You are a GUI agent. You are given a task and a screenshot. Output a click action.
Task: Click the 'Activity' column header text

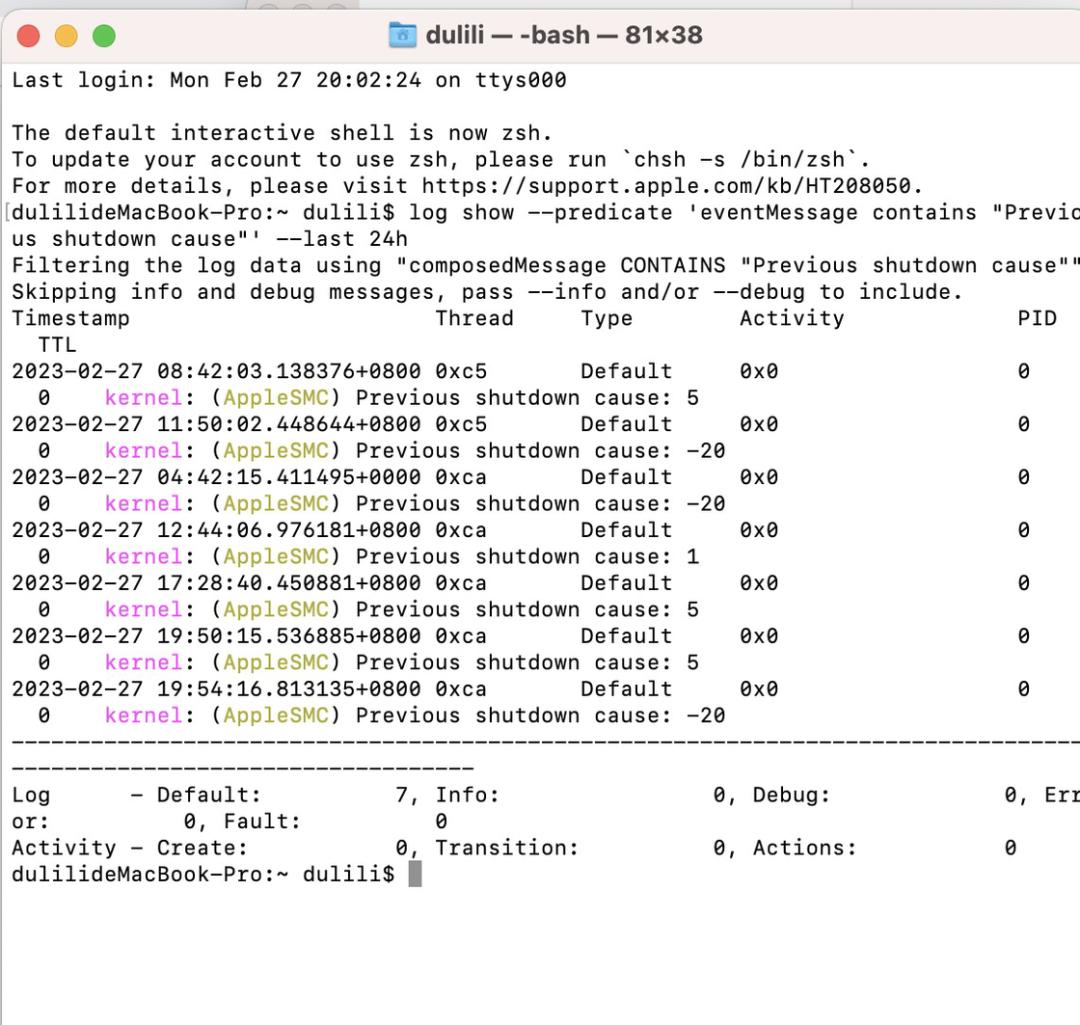pos(792,319)
